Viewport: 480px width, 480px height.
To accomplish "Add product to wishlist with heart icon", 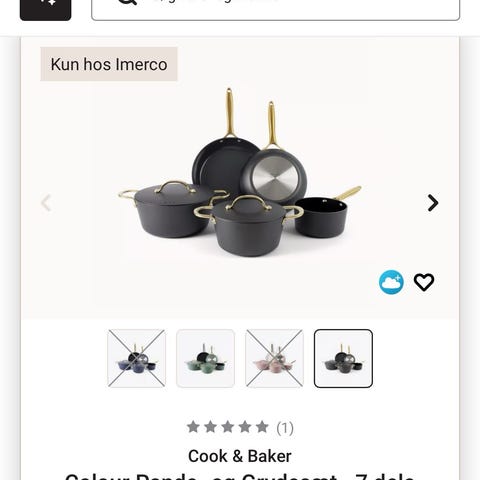I will click(424, 282).
